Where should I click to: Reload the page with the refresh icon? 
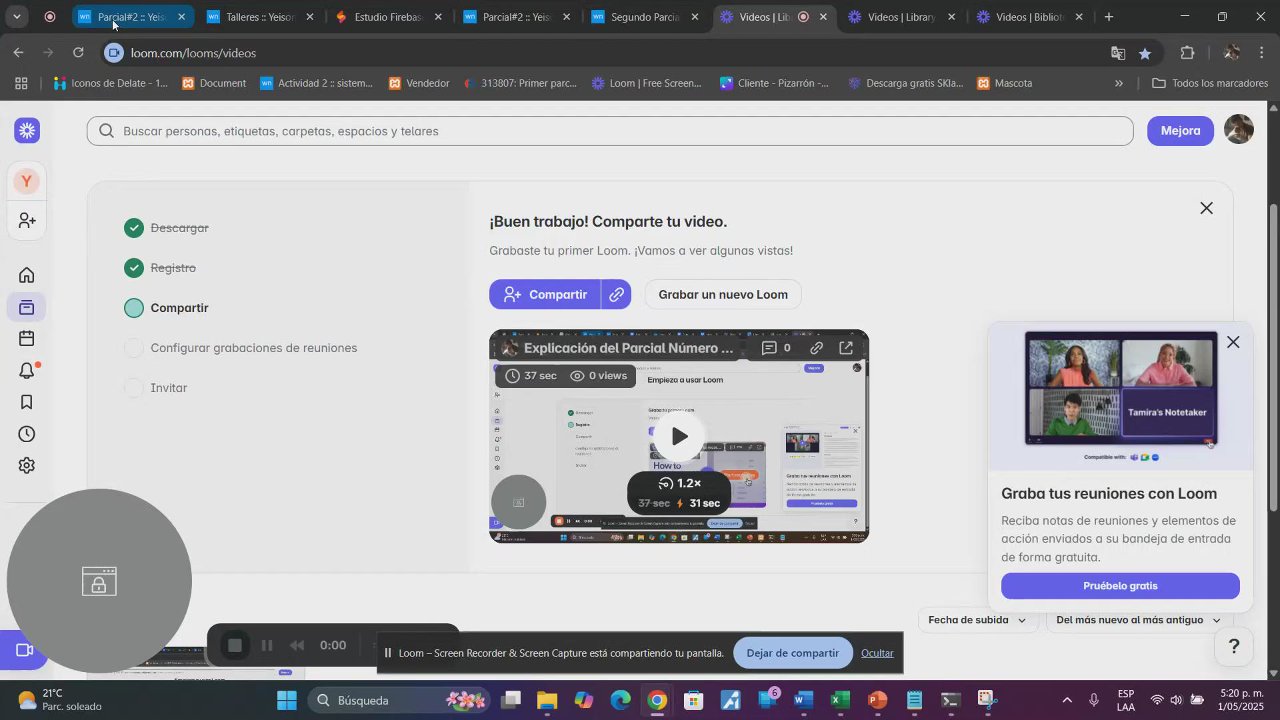pos(78,53)
